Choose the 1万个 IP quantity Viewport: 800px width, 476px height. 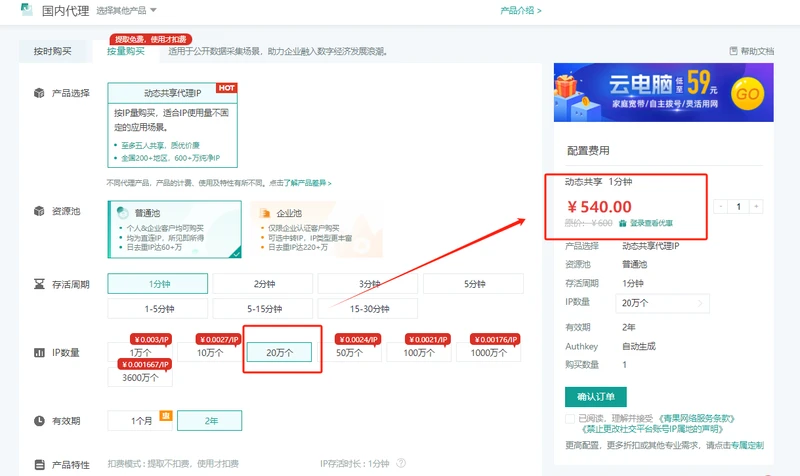click(x=140, y=353)
